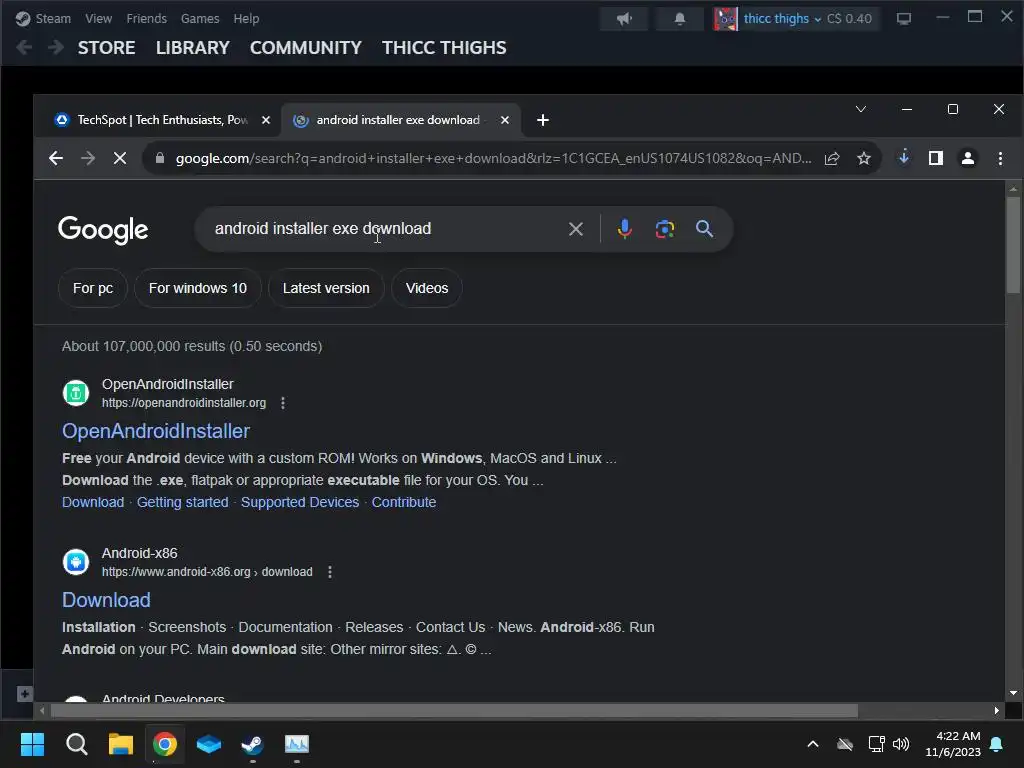Screen dimensions: 1024x768
Task: Open volume control in system tray
Action: 901,744
